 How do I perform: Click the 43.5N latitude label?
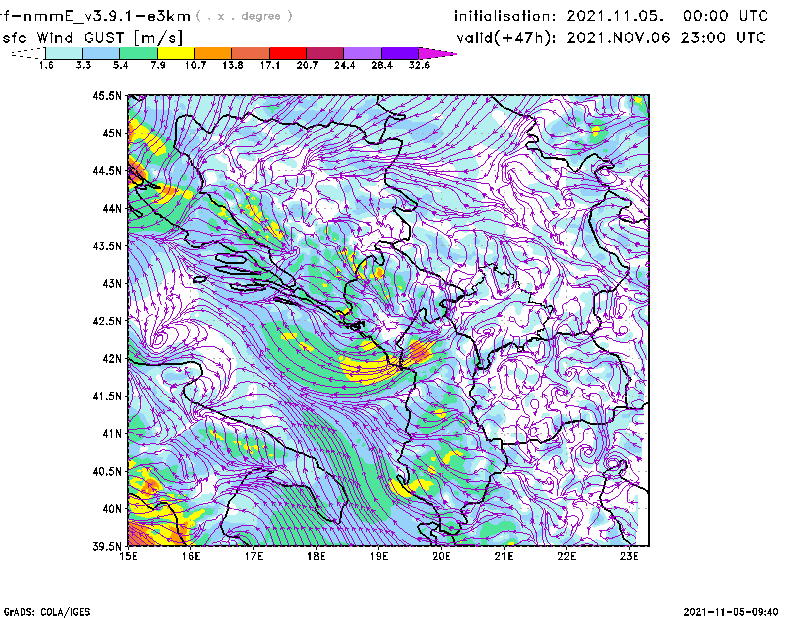pyautogui.click(x=107, y=246)
